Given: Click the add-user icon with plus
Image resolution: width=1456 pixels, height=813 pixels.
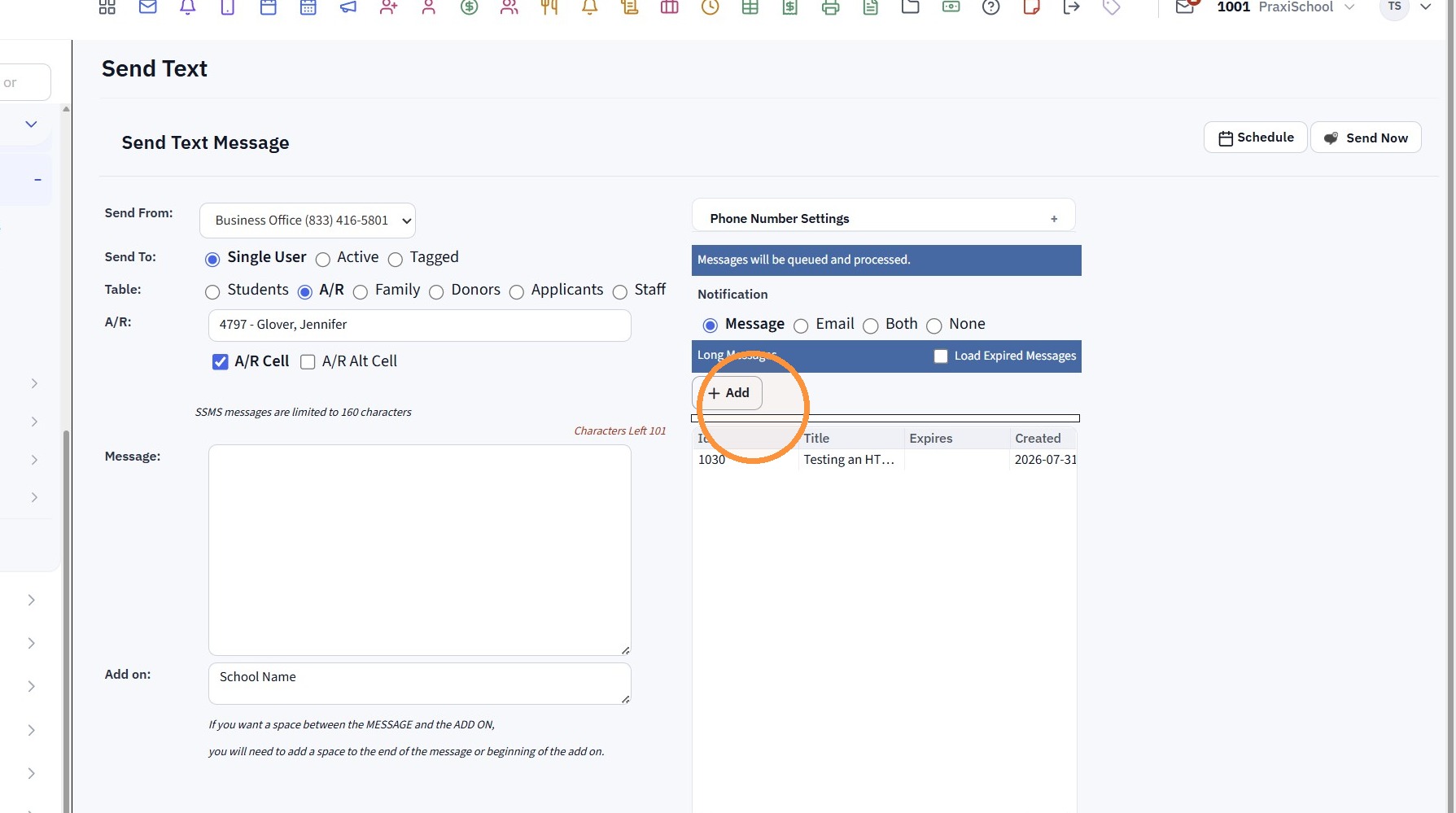Looking at the screenshot, I should pyautogui.click(x=389, y=7).
